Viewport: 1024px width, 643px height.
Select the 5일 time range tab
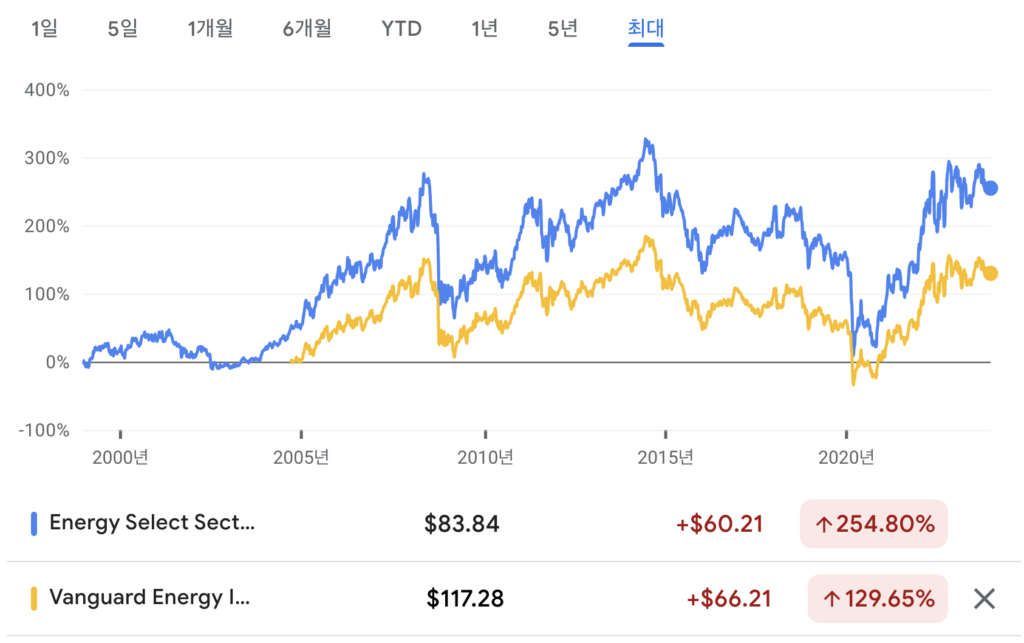tap(123, 28)
